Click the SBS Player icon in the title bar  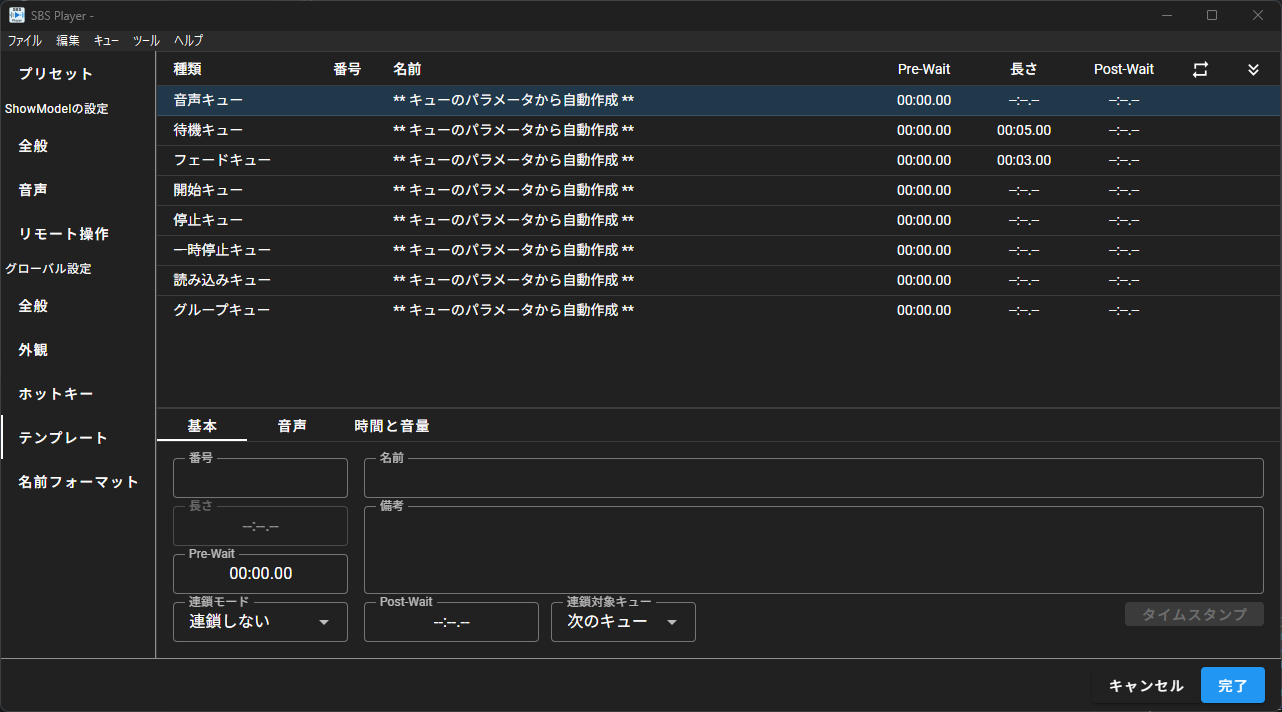pyautogui.click(x=14, y=14)
